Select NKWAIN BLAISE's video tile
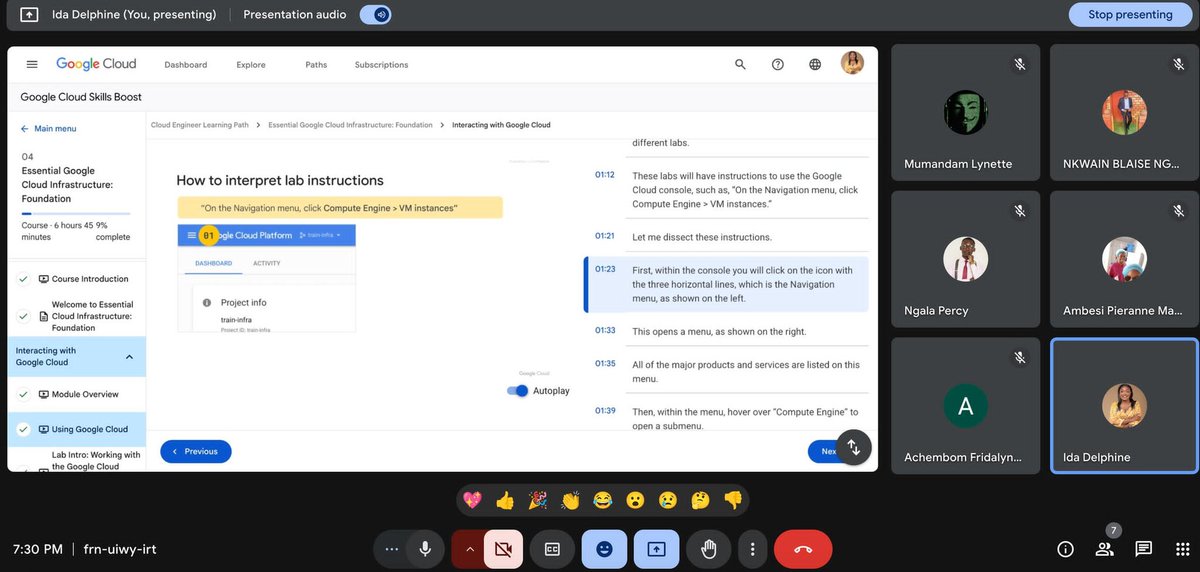Viewport: 1200px width, 572px height. point(1124,112)
